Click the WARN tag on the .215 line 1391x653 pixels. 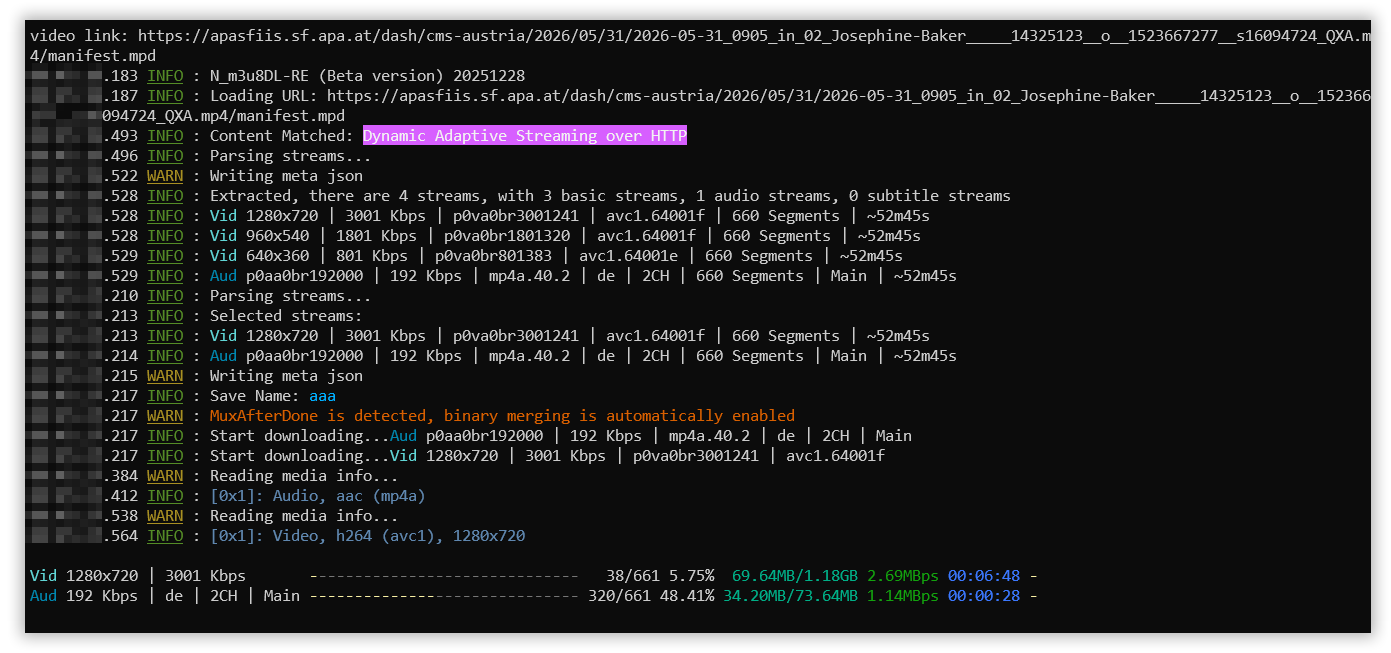click(165, 376)
